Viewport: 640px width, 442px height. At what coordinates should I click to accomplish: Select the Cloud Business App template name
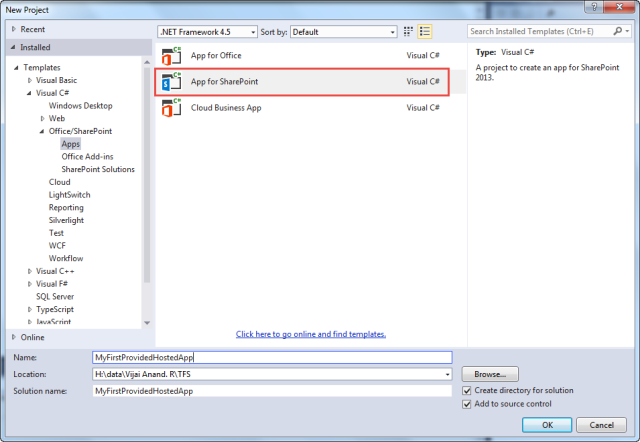pos(226,108)
